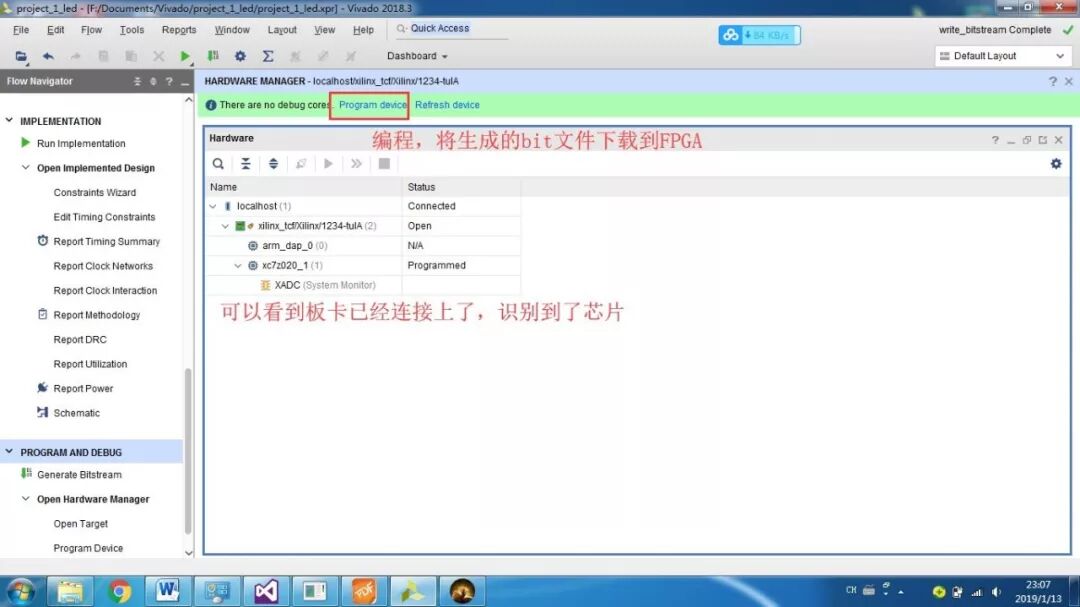Image resolution: width=1080 pixels, height=607 pixels.
Task: Collapse the localhost tree node
Action: 213,206
